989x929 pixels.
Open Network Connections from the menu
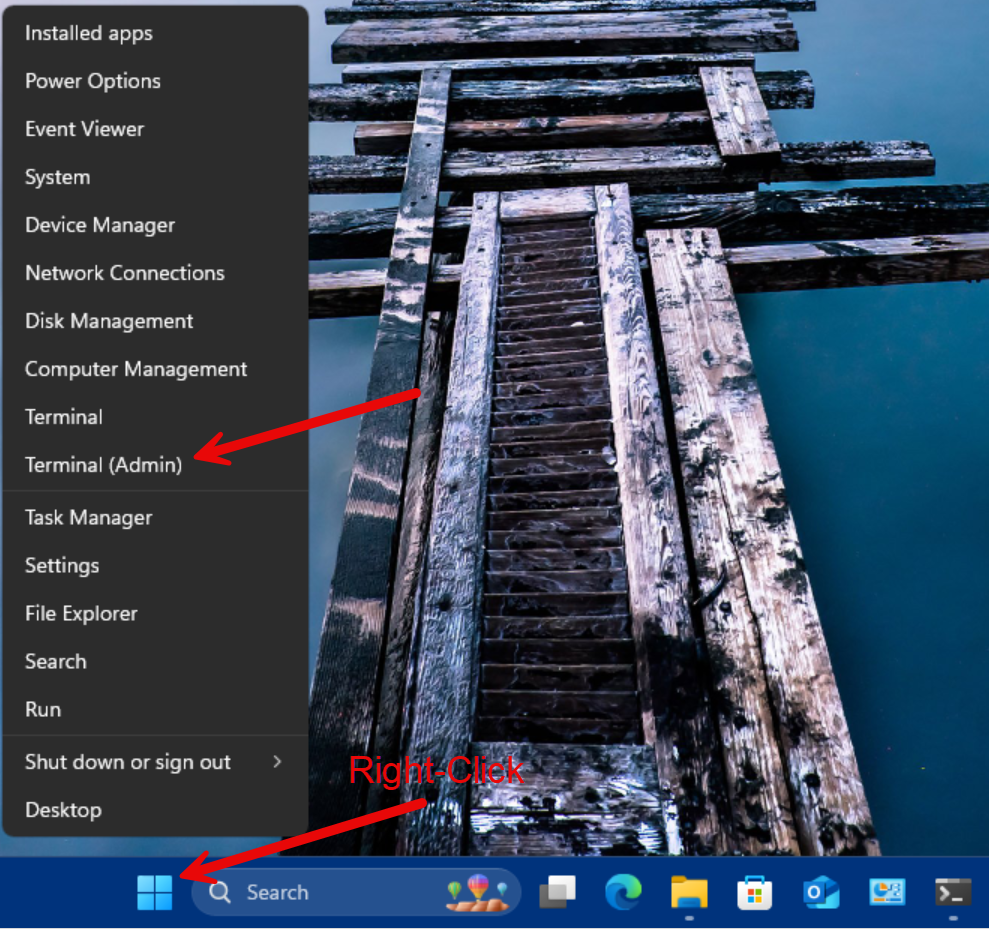125,273
